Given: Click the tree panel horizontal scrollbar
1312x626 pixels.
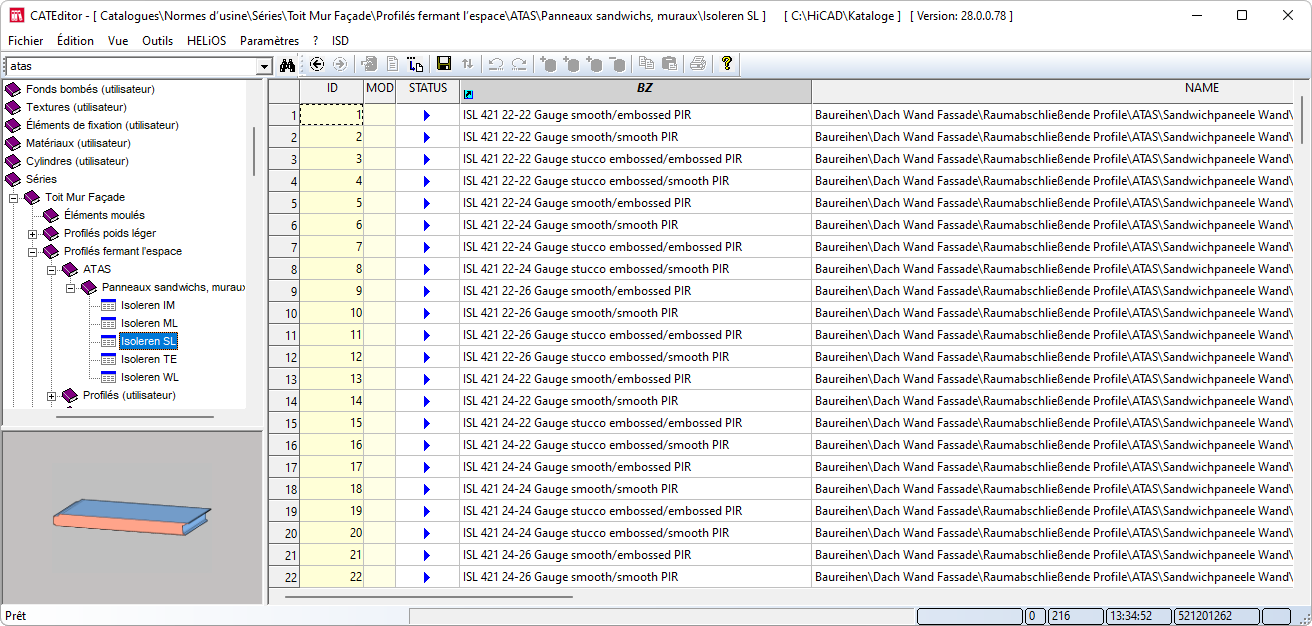Looking at the screenshot, I should click(x=135, y=417).
